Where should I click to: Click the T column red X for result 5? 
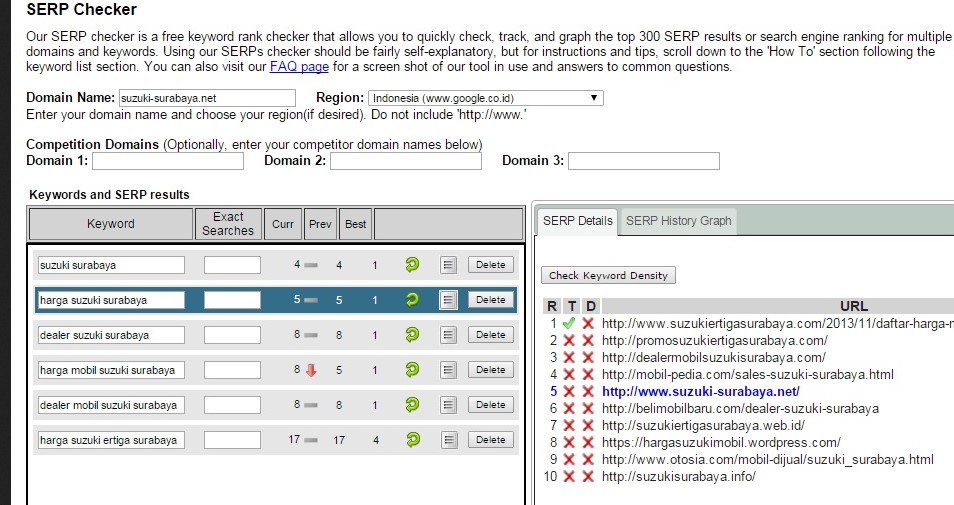(x=569, y=392)
